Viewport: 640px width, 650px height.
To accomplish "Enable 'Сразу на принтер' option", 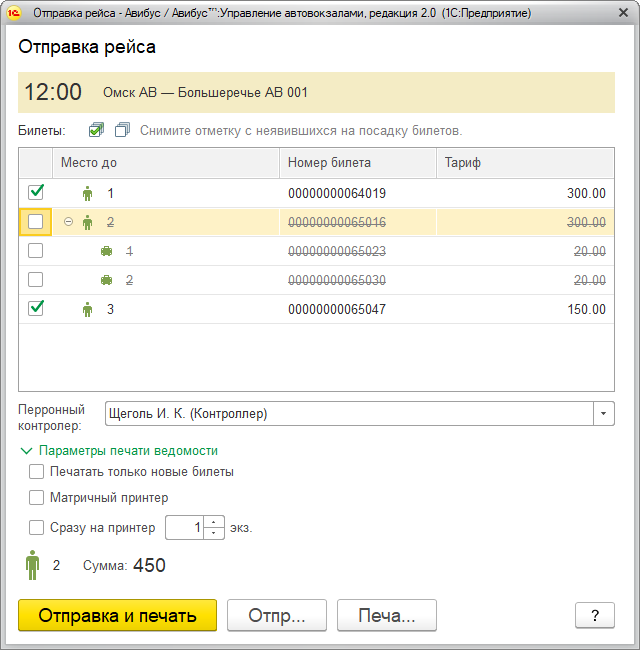I will (x=37, y=528).
